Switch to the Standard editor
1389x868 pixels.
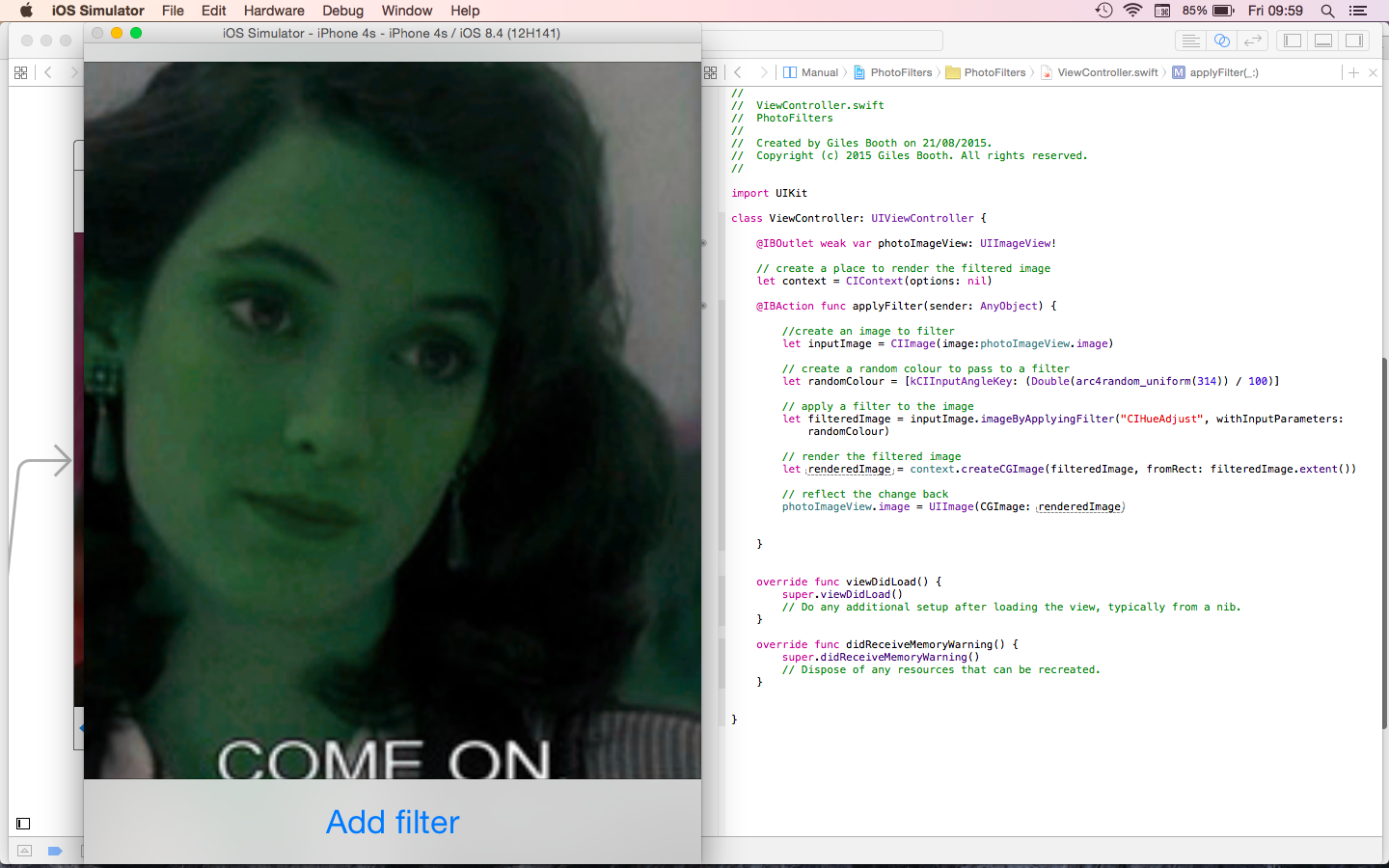point(1190,41)
